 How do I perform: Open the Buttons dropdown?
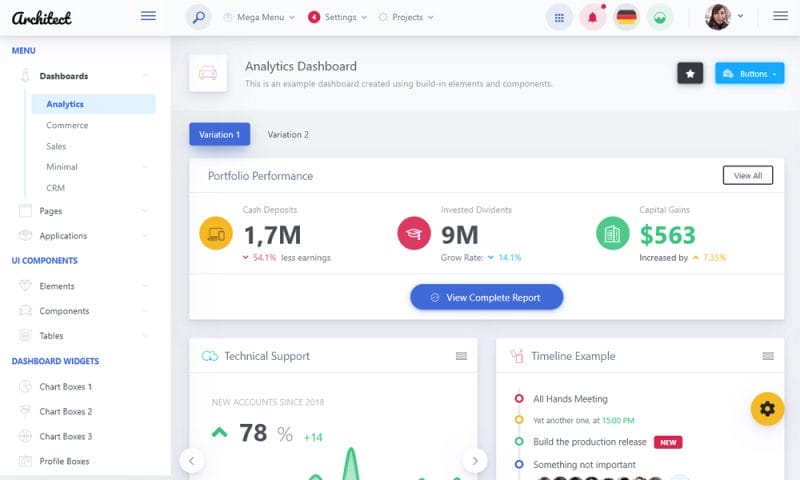[x=749, y=73]
